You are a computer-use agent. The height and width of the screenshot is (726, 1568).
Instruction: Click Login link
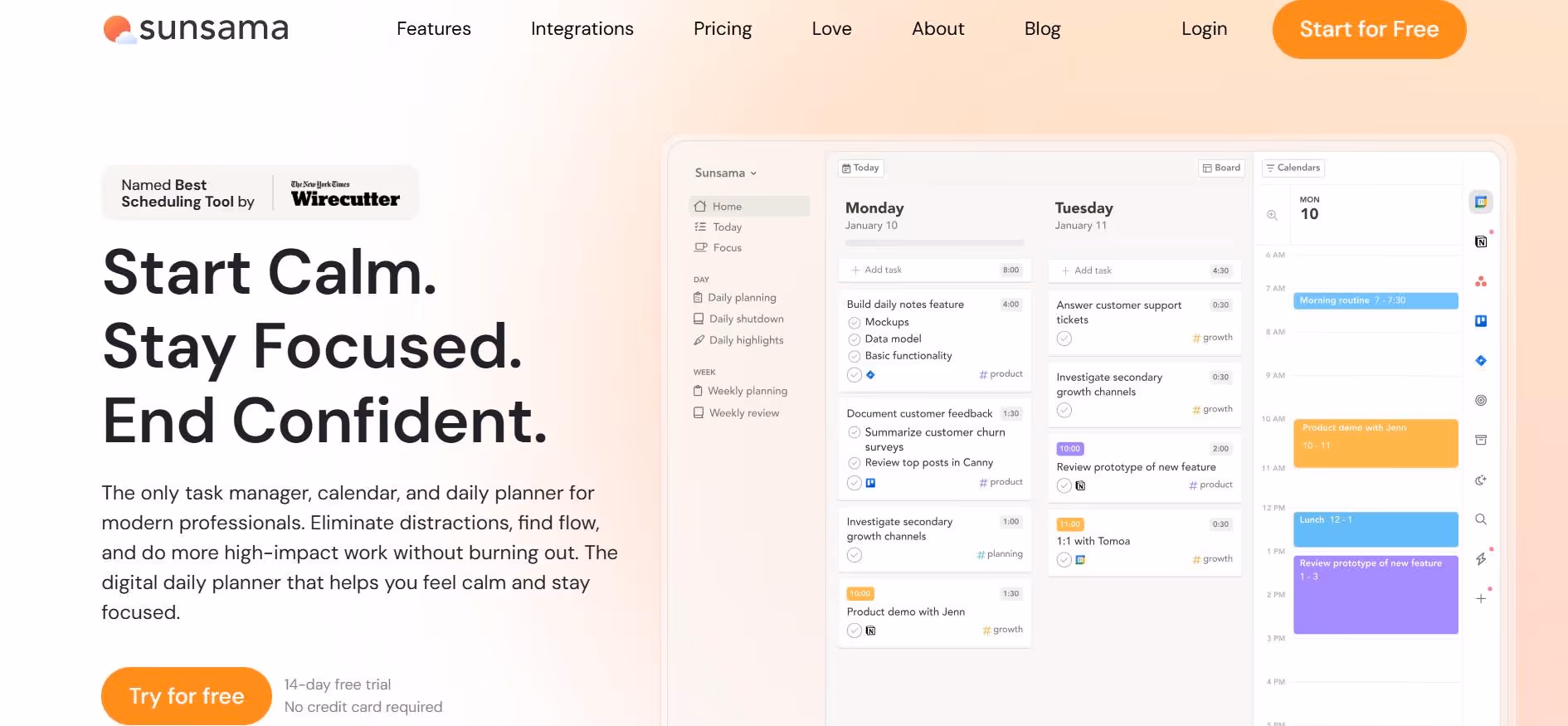tap(1205, 29)
